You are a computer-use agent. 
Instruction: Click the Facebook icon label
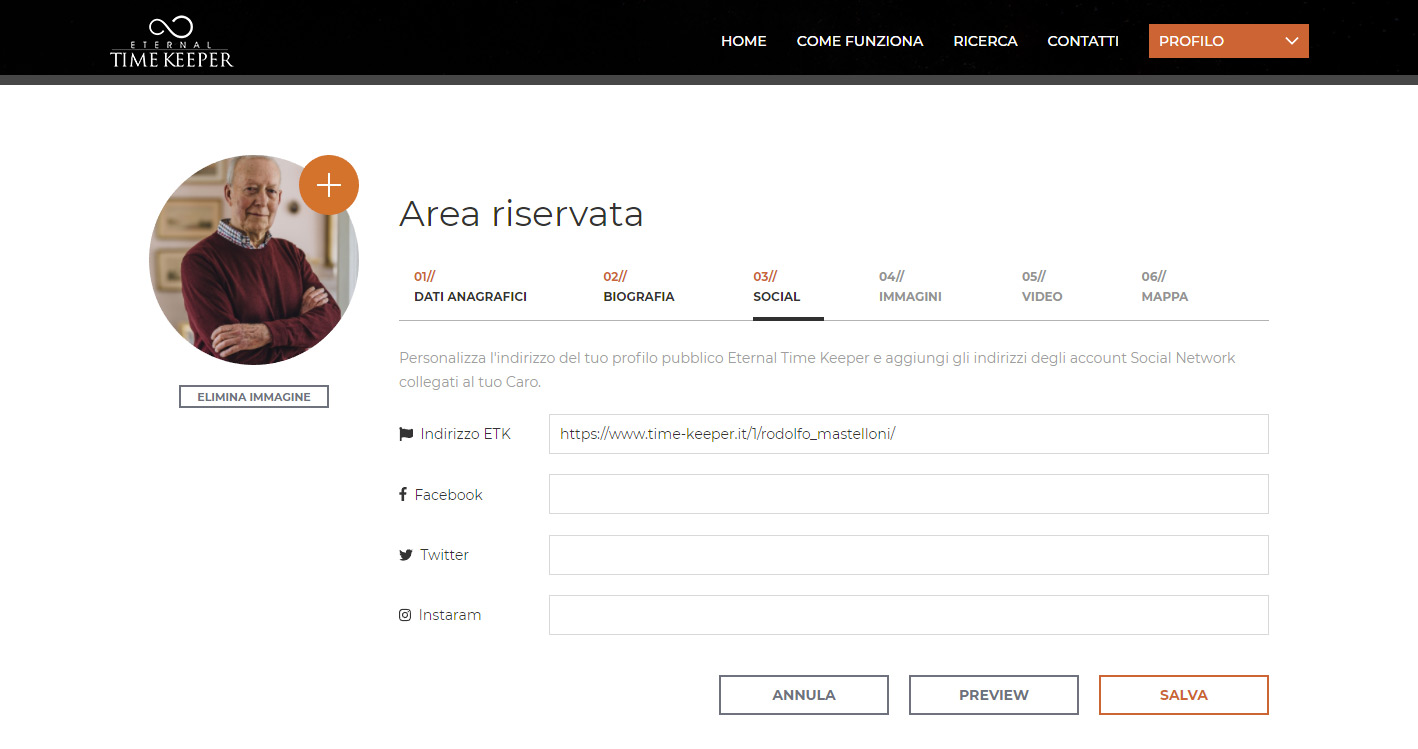pos(403,494)
